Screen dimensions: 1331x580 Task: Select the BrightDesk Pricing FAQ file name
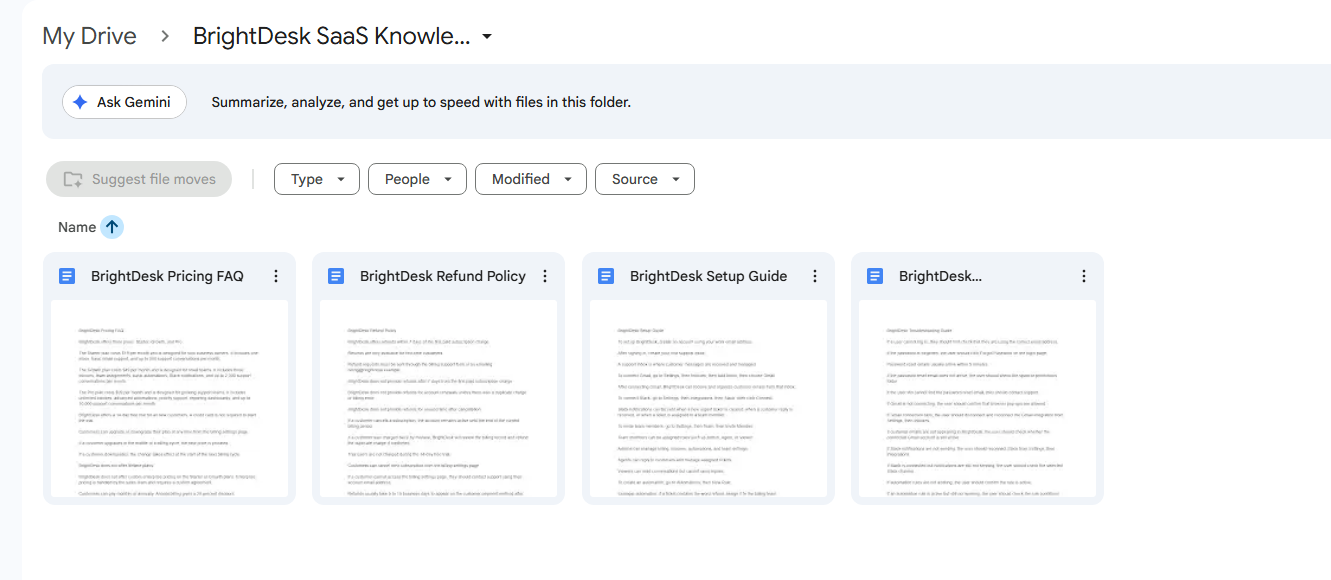pos(167,276)
